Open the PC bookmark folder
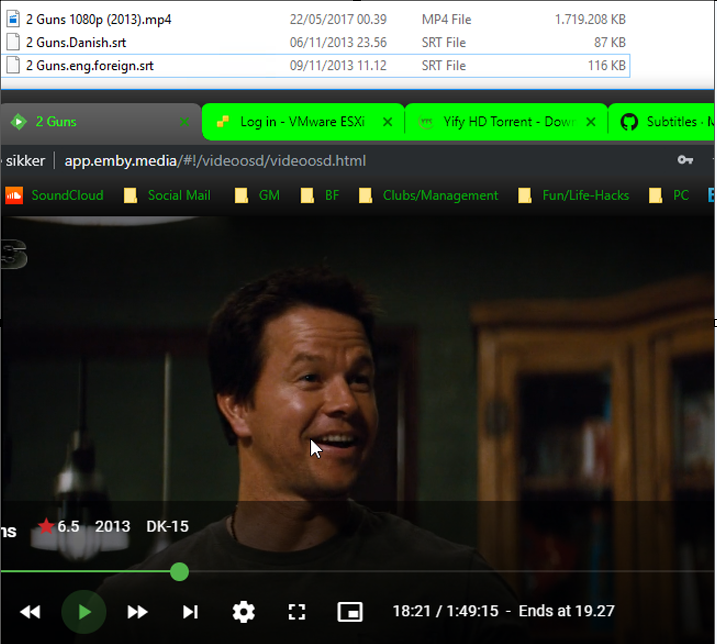This screenshot has width=717, height=644. click(669, 195)
